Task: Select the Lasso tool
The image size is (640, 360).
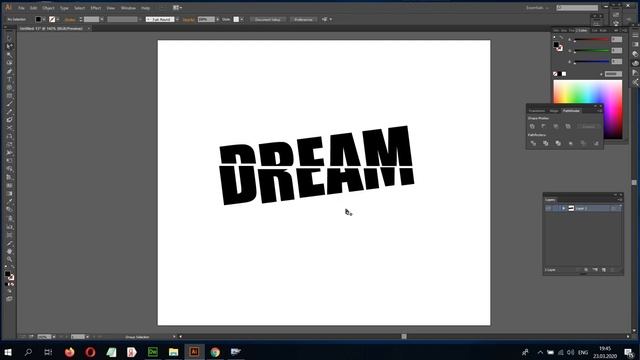Action: tap(9, 62)
